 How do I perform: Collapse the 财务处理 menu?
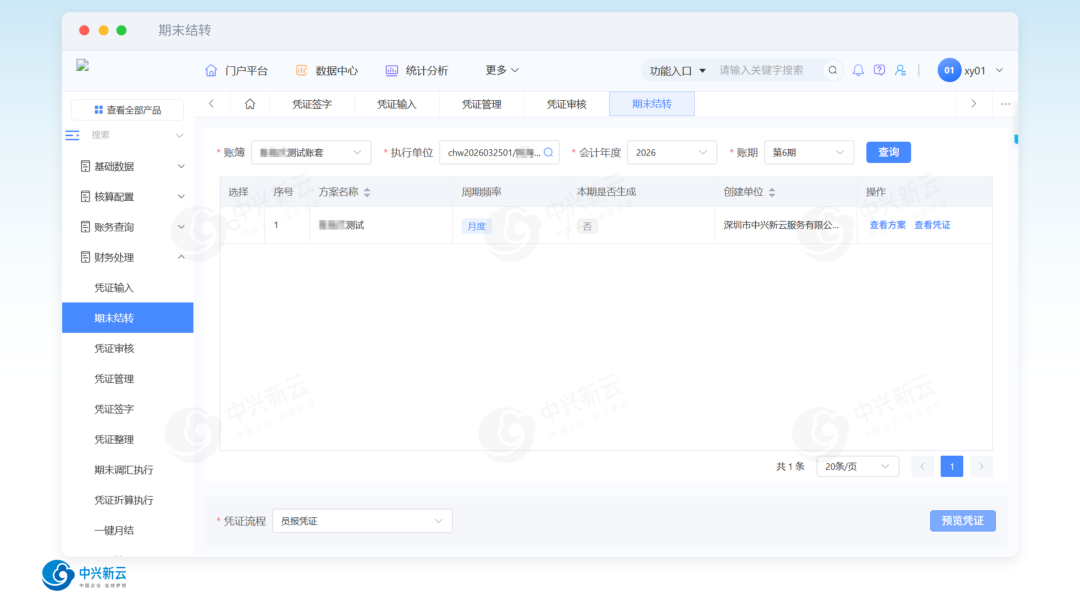point(181,257)
